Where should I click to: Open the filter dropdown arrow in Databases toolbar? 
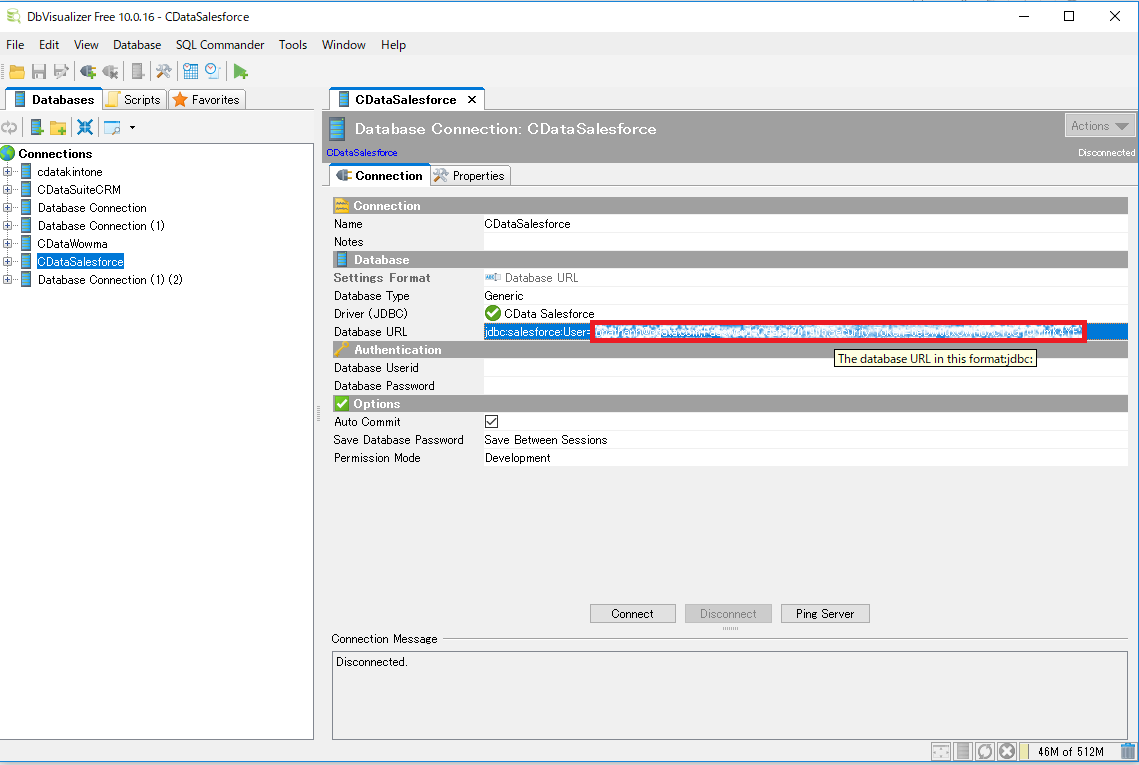(x=132, y=128)
